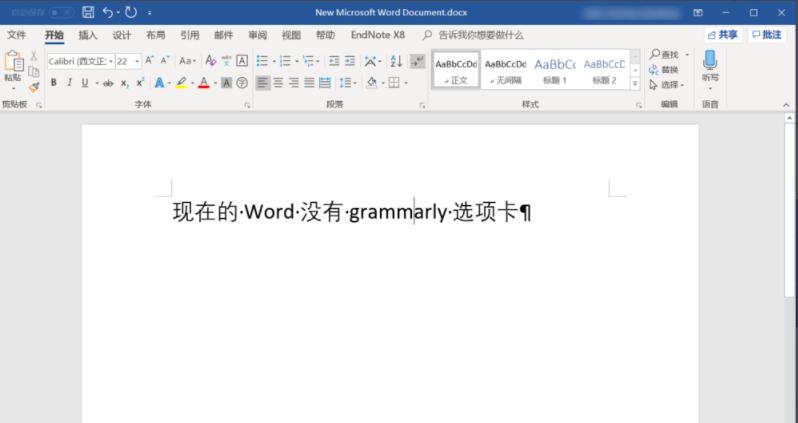
Task: Open the Customize Quick Access Toolbar dropdown
Action: point(149,13)
